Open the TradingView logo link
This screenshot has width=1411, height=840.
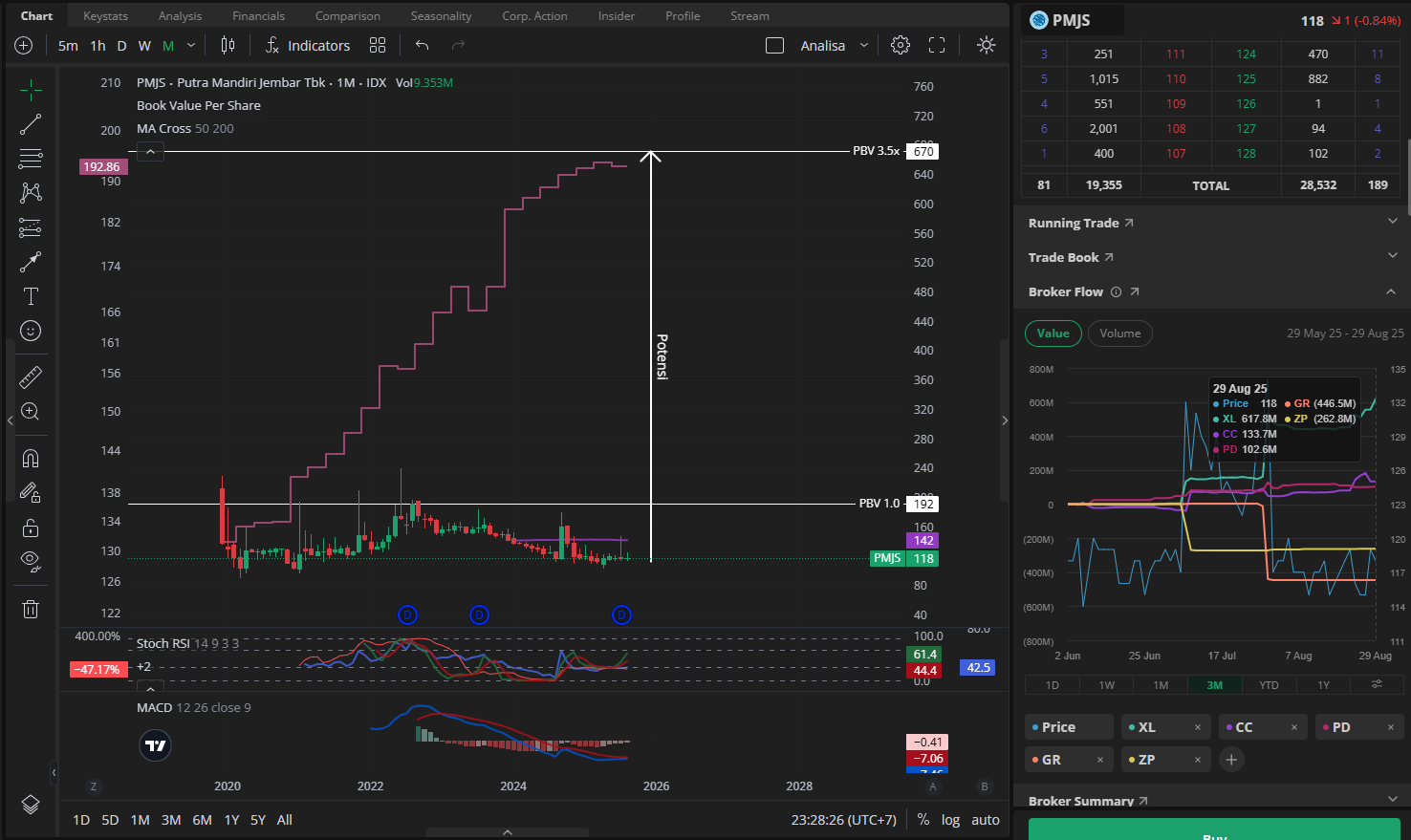click(x=155, y=745)
